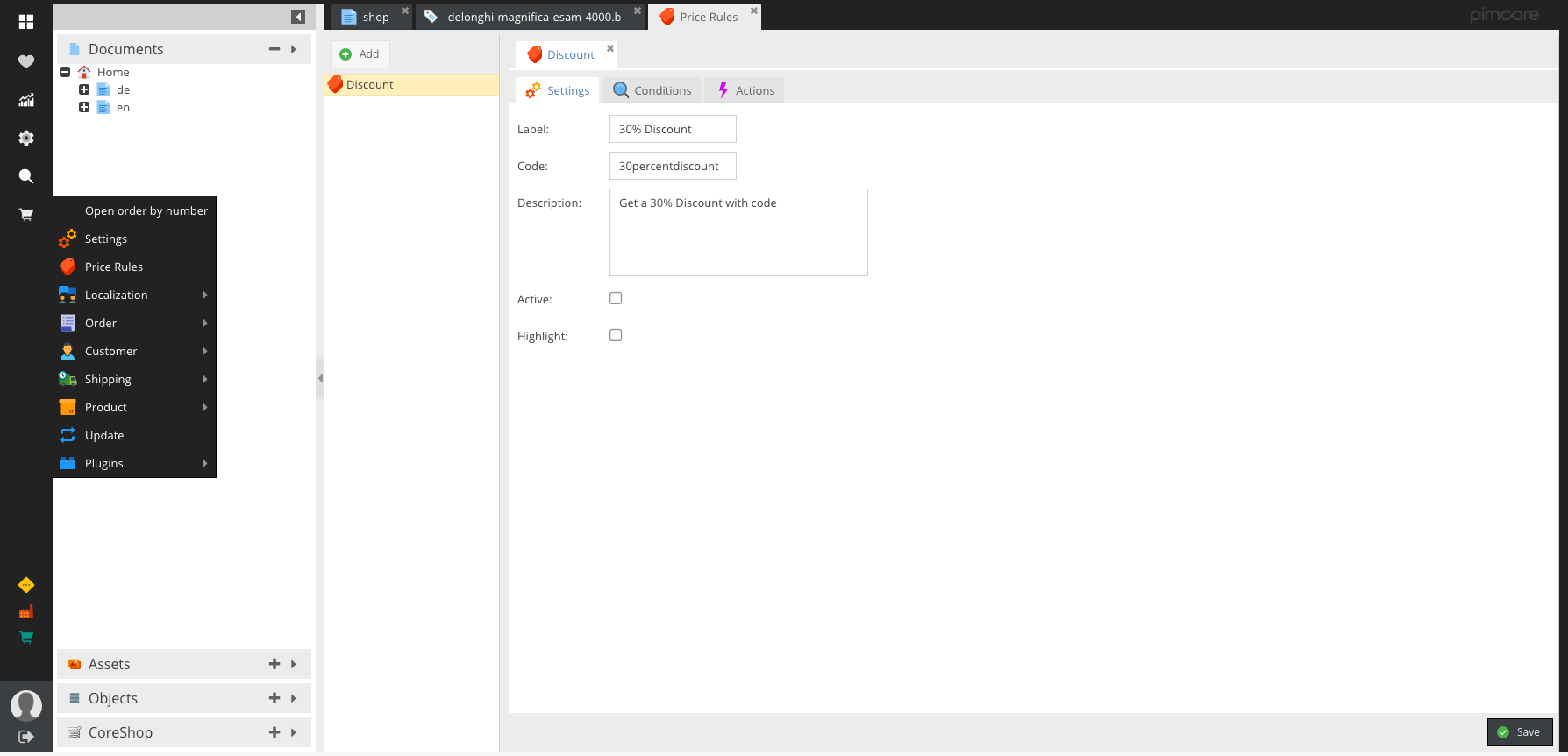Open the favorites heart icon in sidebar
This screenshot has width=1568, height=756.
(x=26, y=61)
